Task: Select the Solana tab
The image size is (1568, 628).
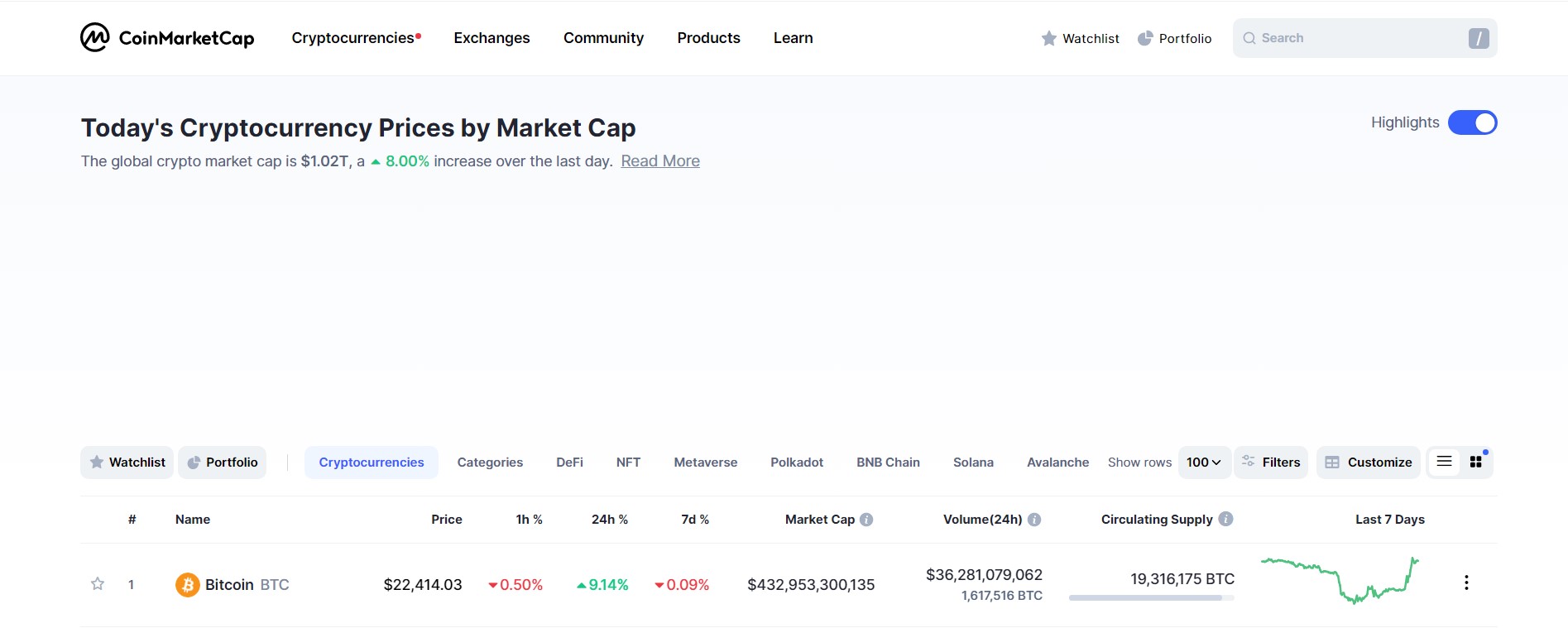Action: pyautogui.click(x=973, y=463)
